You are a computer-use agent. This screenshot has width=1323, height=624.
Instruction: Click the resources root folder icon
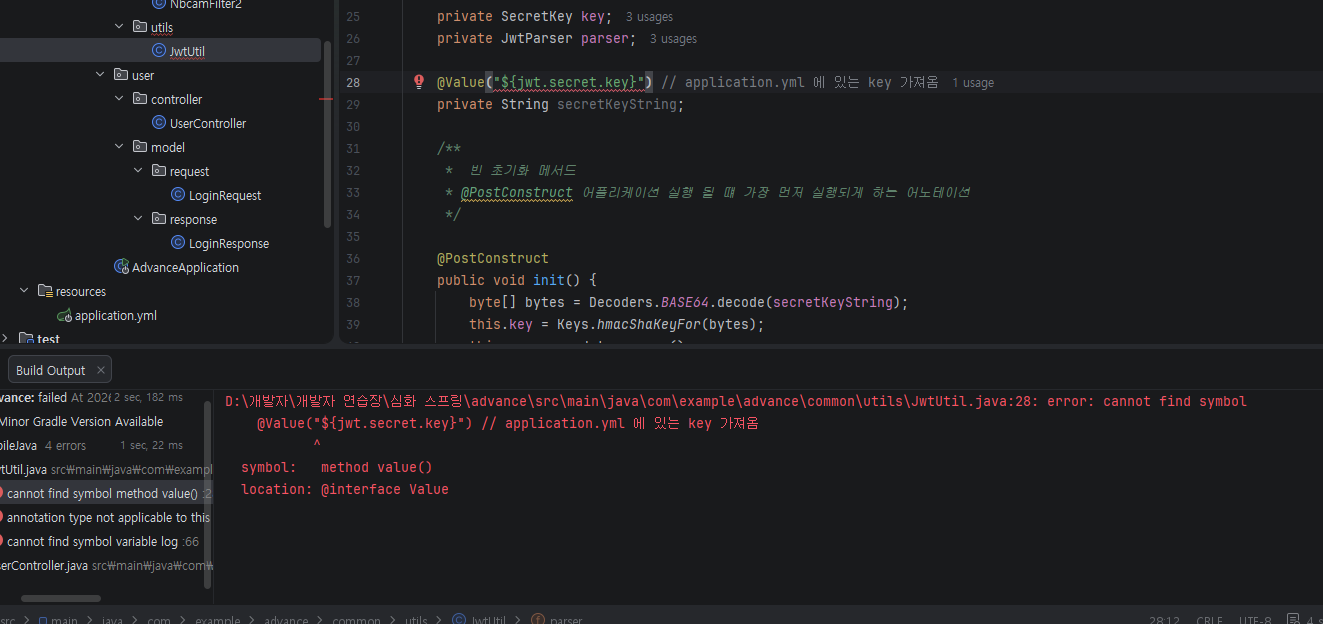click(x=44, y=291)
